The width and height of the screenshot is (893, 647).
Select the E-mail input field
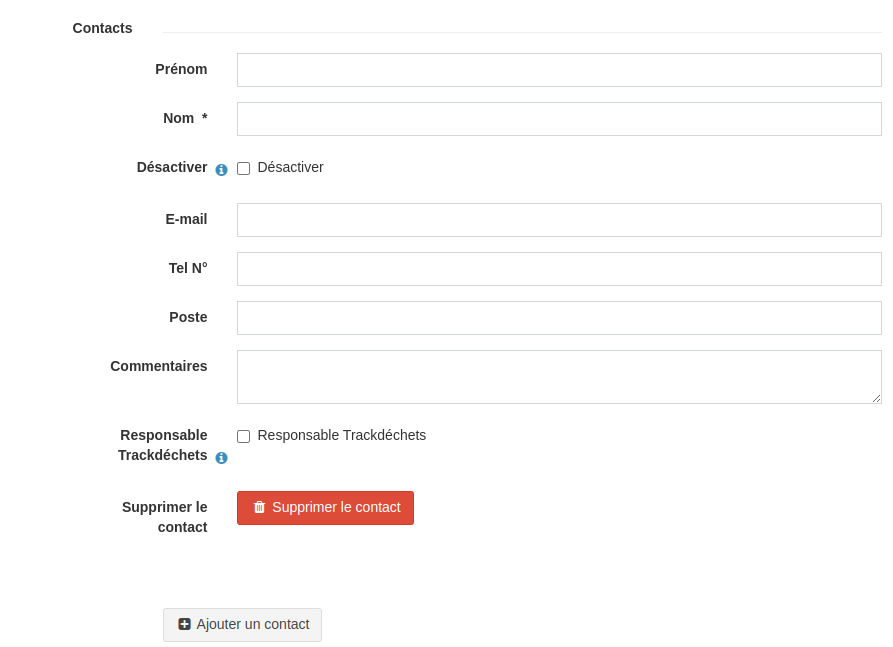coord(559,220)
